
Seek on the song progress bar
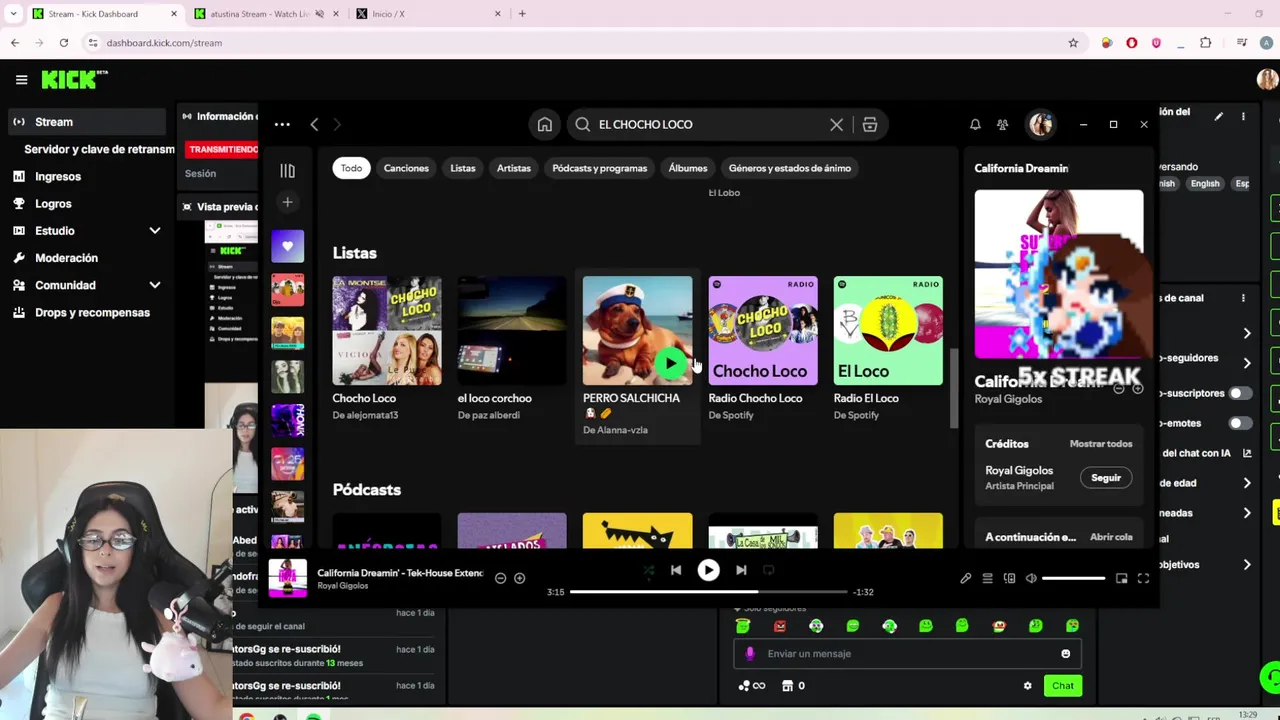point(708,592)
